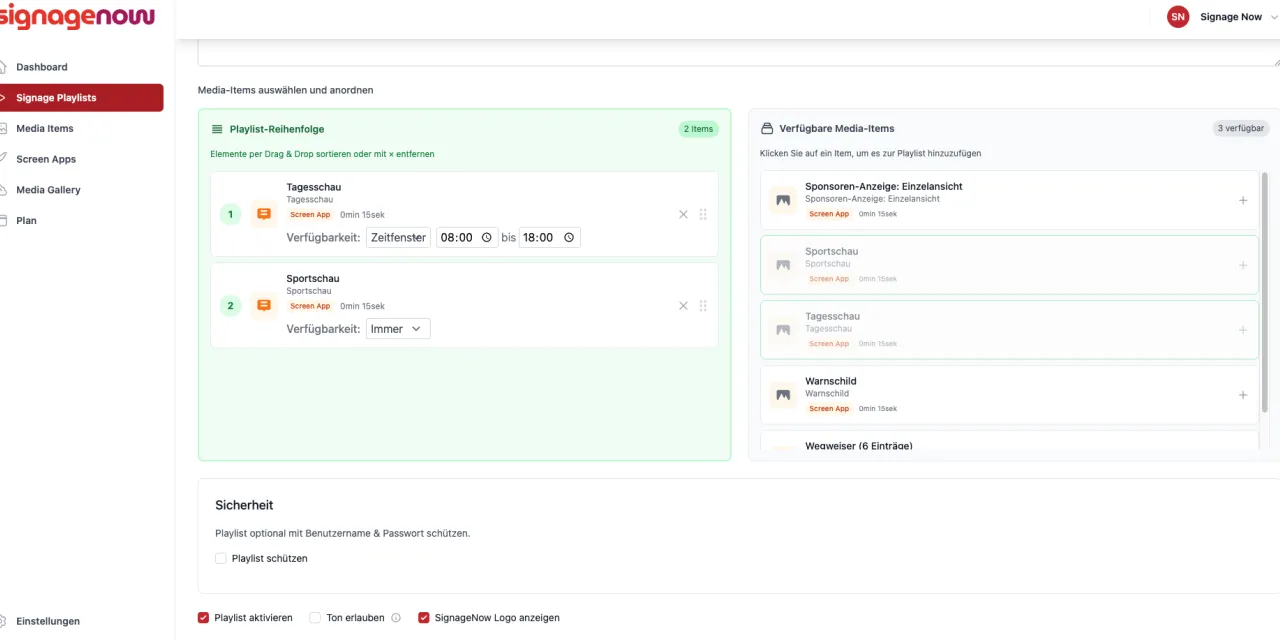Click the 18:00 end time field
The width and height of the screenshot is (1280, 640).
tap(550, 238)
